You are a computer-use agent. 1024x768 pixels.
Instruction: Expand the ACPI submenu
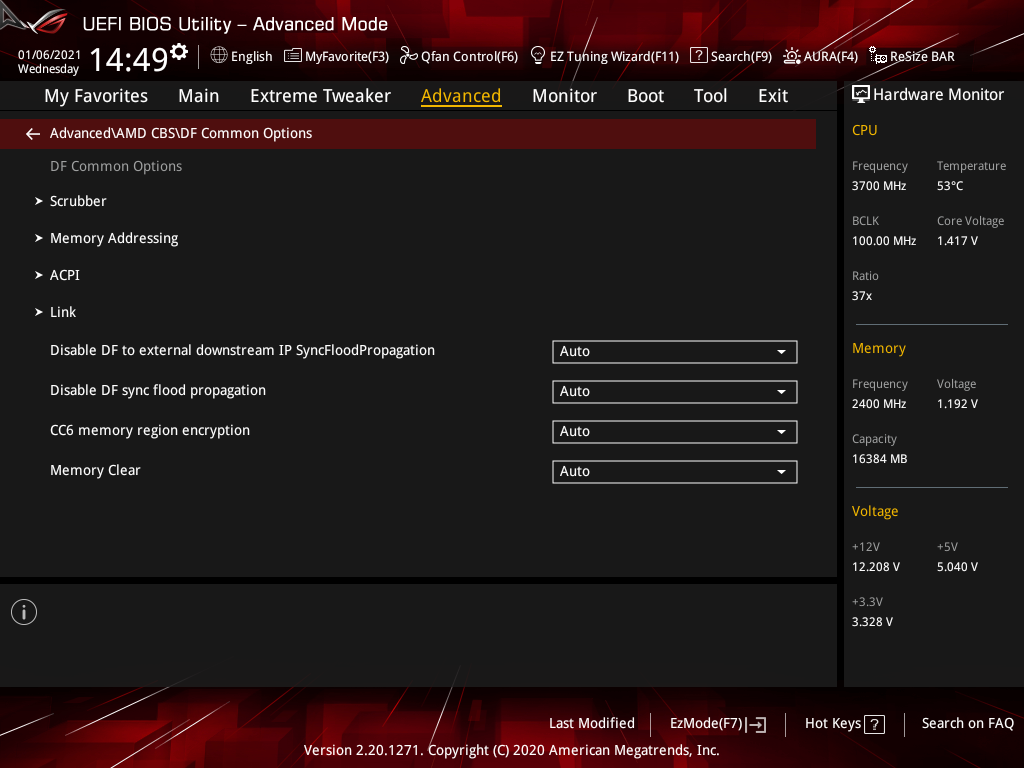point(65,276)
